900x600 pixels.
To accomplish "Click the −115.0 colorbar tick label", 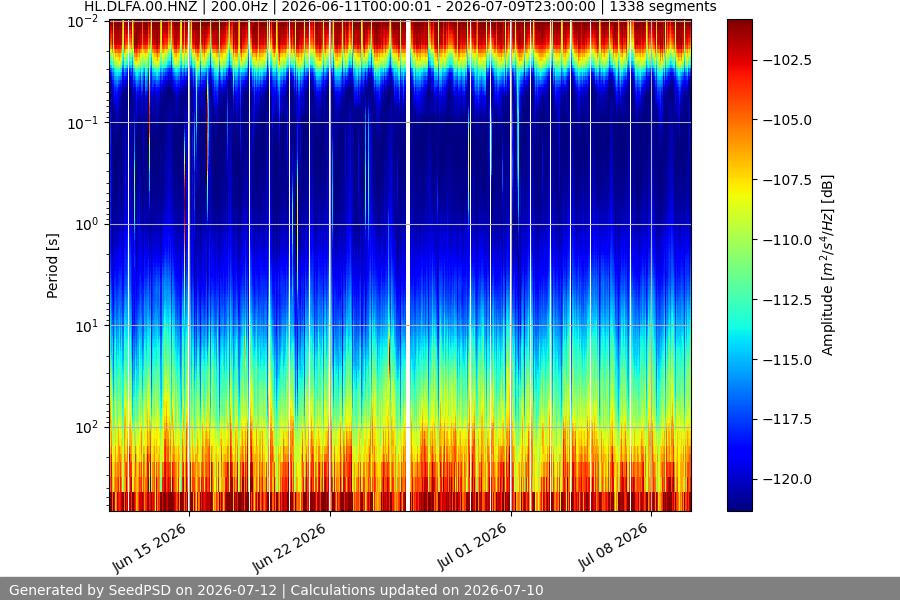I will (787, 360).
